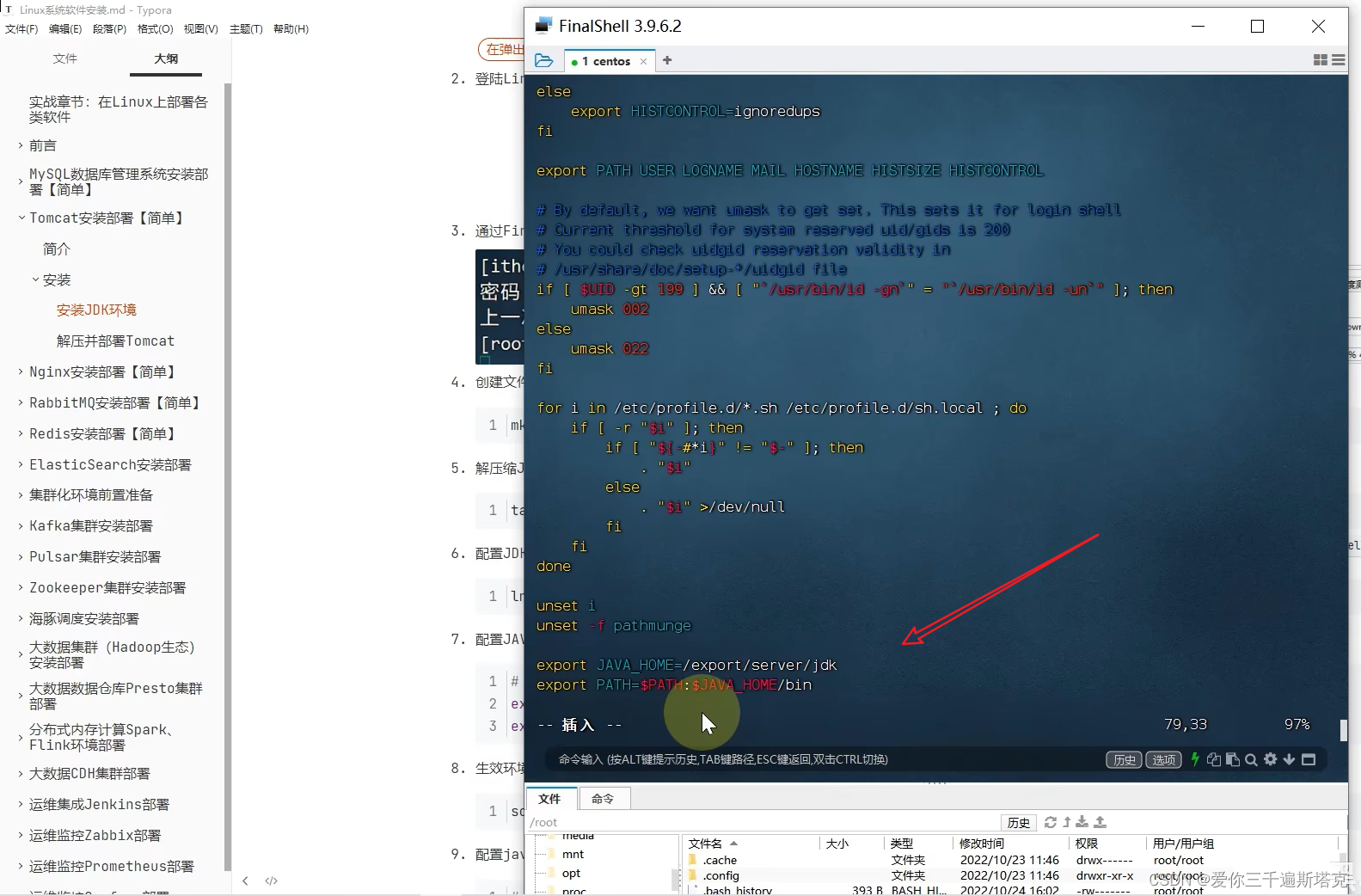Open the FinalShell list menu icon
The width and height of the screenshot is (1361, 896).
click(x=1339, y=60)
